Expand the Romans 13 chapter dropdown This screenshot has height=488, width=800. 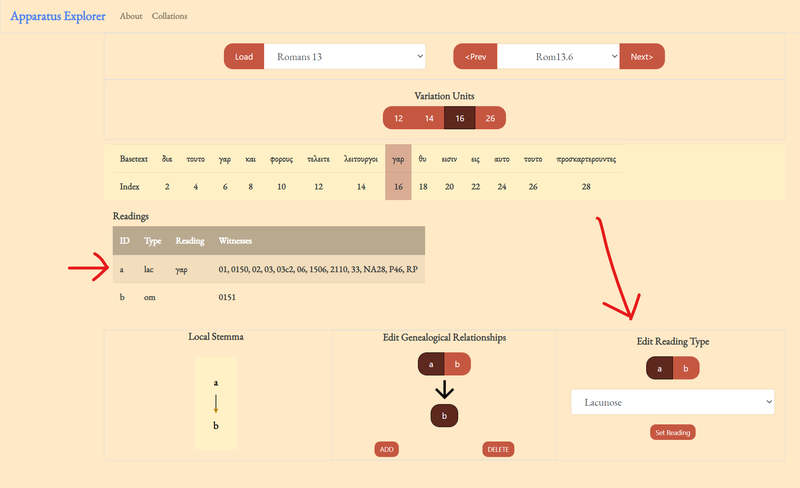point(345,57)
